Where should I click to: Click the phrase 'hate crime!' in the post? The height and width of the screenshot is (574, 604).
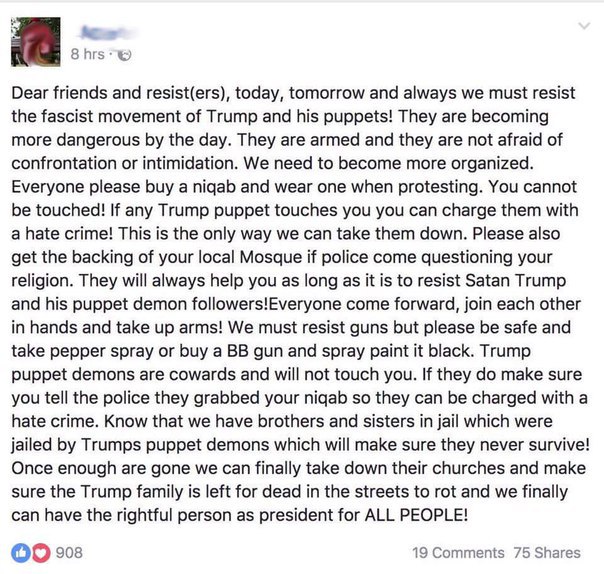point(69,234)
